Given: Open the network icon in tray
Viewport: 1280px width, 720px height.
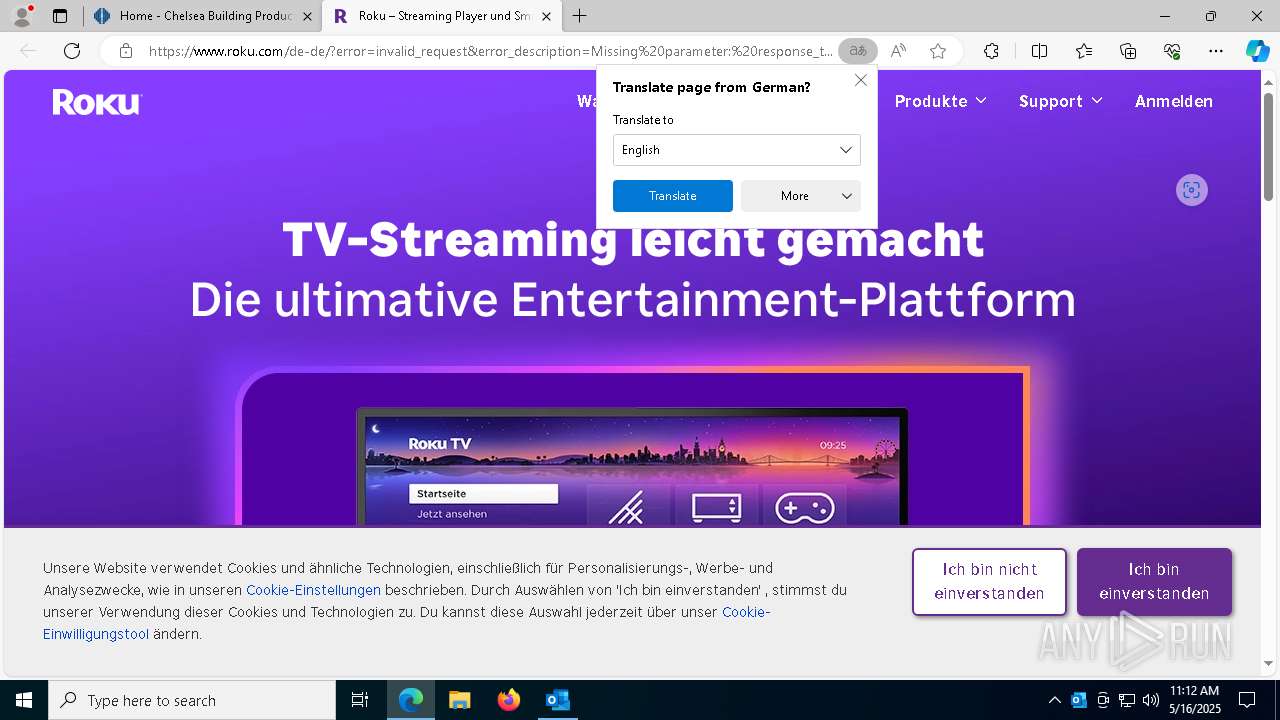Looking at the screenshot, I should 1127,700.
